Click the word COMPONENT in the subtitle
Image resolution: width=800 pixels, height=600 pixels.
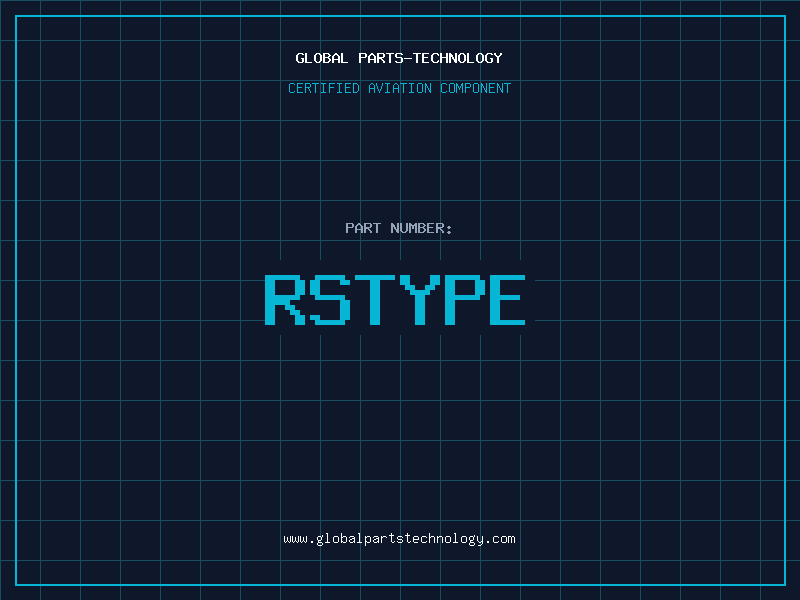coord(475,89)
